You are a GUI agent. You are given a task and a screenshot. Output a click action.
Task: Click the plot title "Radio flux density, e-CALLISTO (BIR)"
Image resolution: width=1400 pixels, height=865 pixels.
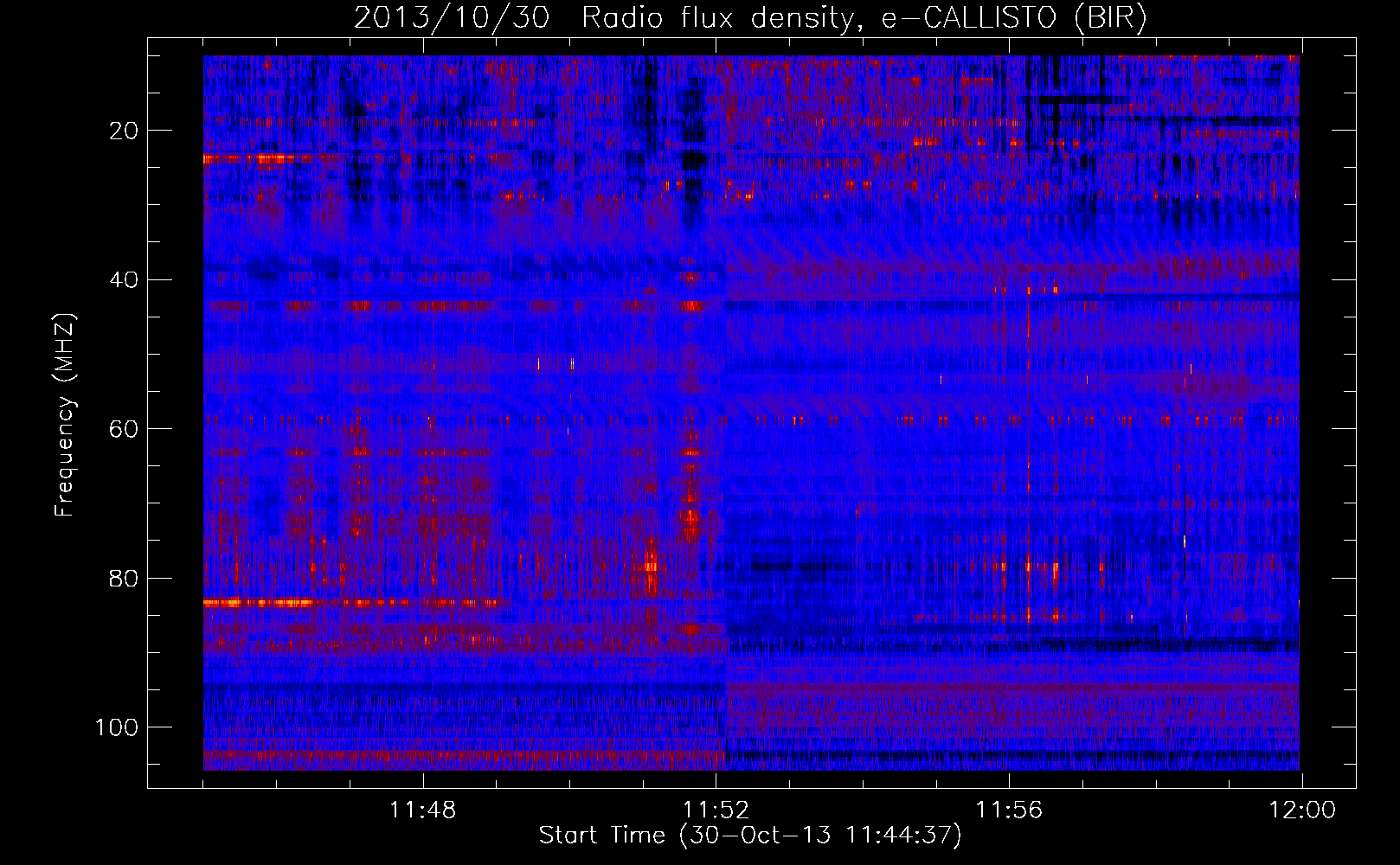[x=864, y=18]
